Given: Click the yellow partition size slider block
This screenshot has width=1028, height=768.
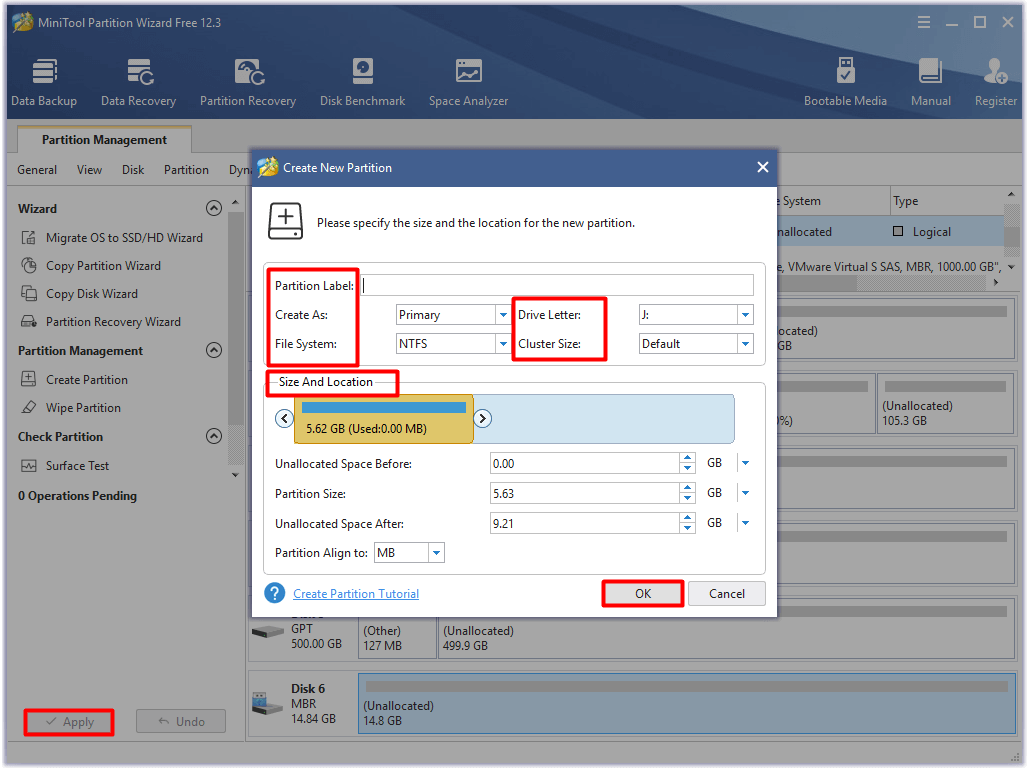Looking at the screenshot, I should (x=384, y=419).
